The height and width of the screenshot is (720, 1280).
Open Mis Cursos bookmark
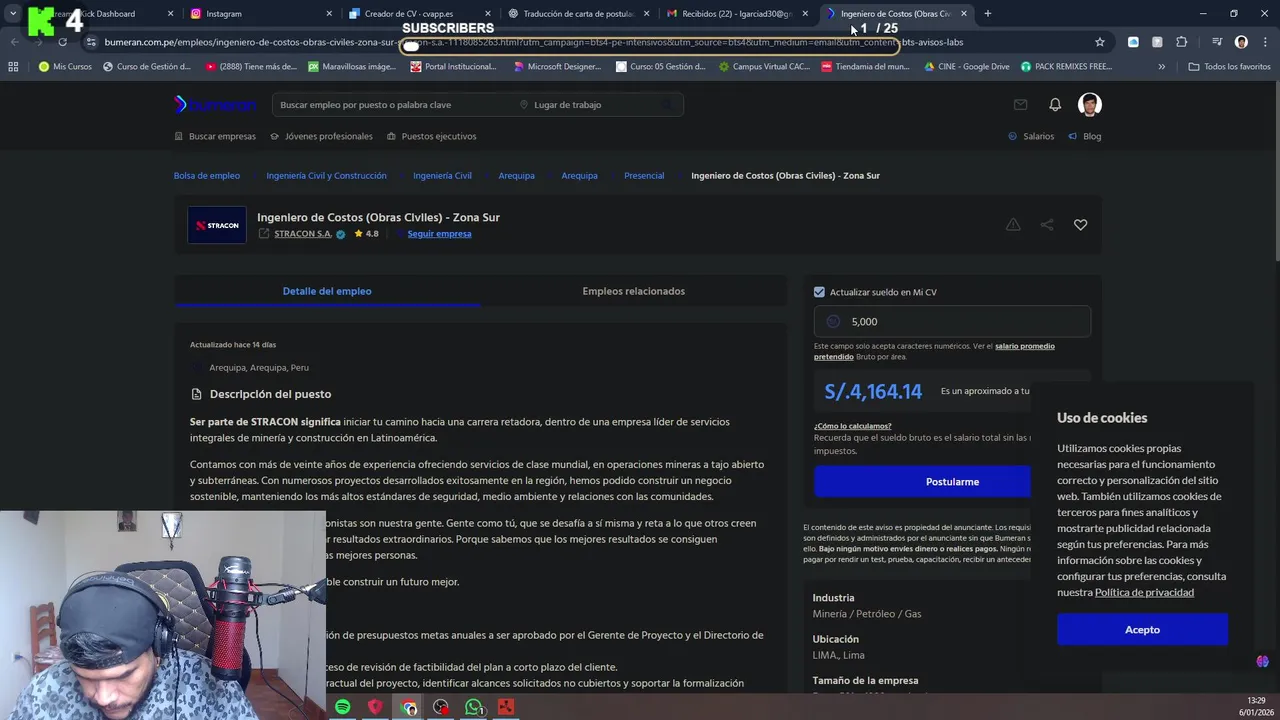coord(65,67)
